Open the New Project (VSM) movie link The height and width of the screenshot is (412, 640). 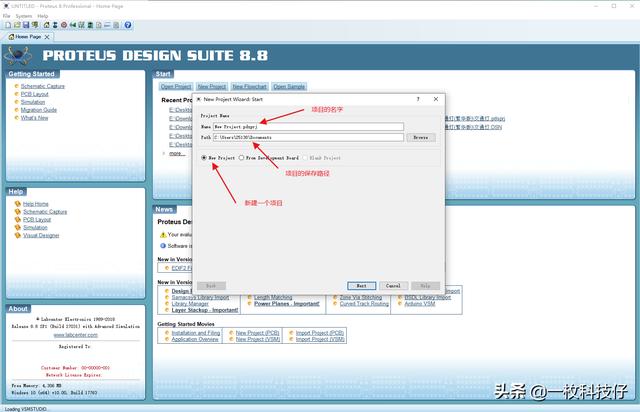click(x=258, y=339)
